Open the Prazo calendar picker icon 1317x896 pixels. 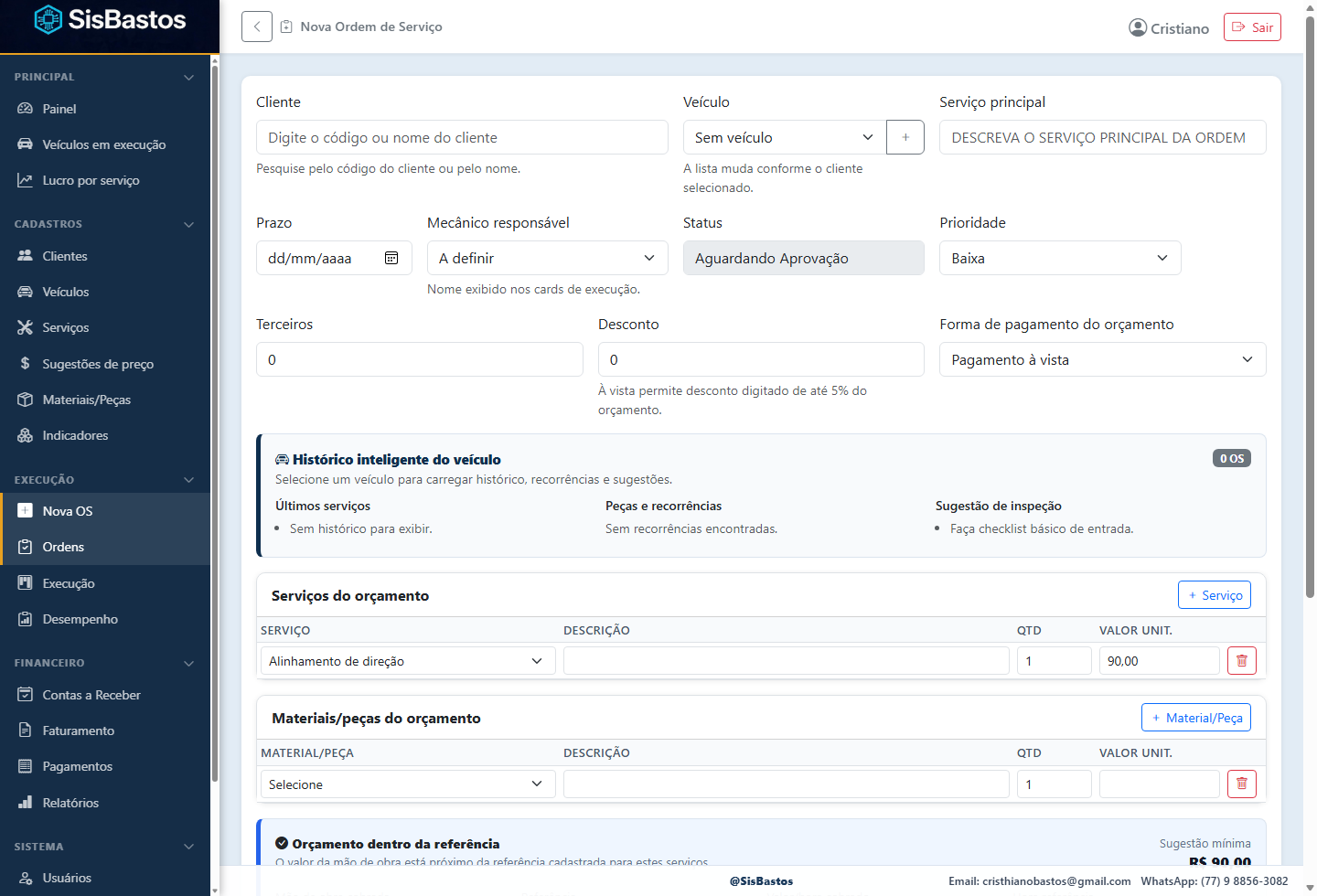click(x=391, y=258)
